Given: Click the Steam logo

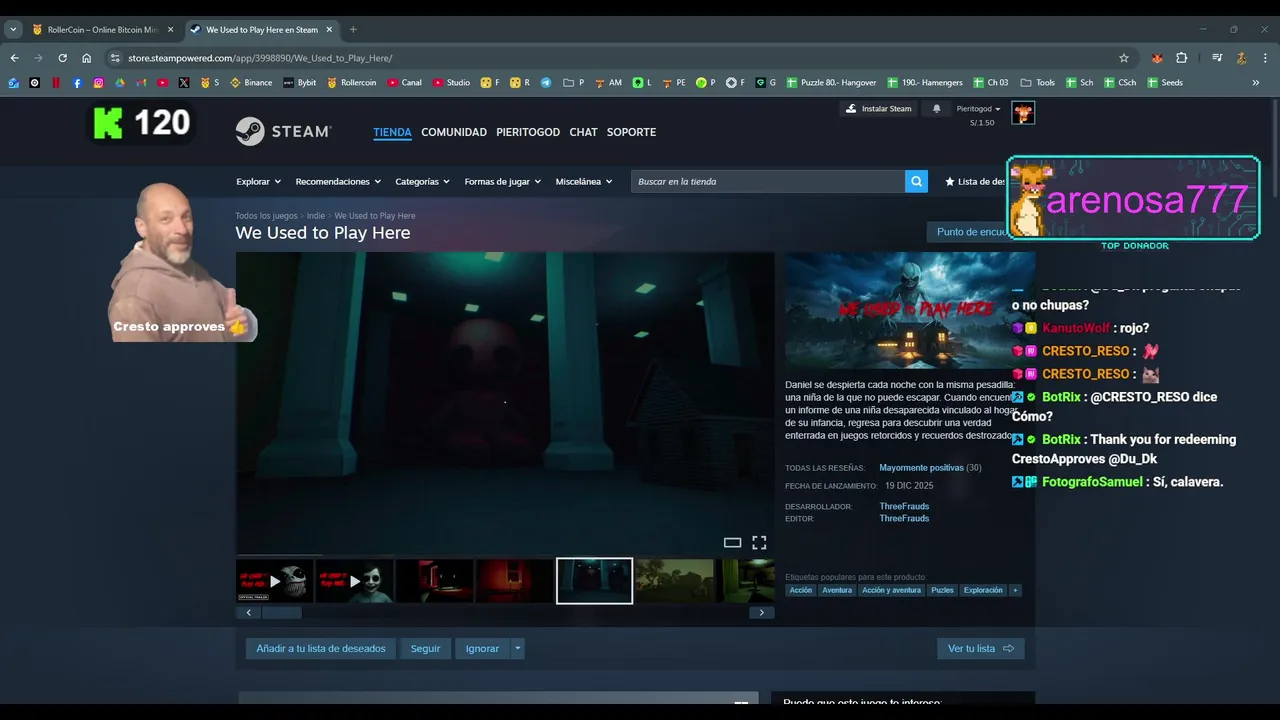Looking at the screenshot, I should [x=283, y=131].
